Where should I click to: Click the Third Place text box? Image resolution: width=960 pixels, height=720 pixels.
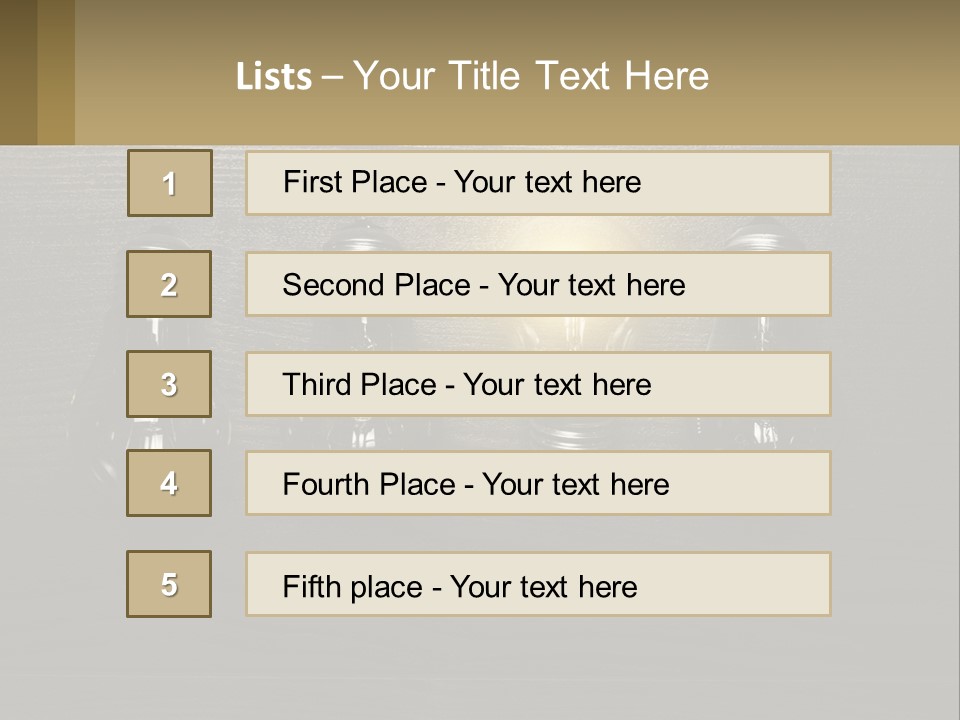click(x=538, y=384)
